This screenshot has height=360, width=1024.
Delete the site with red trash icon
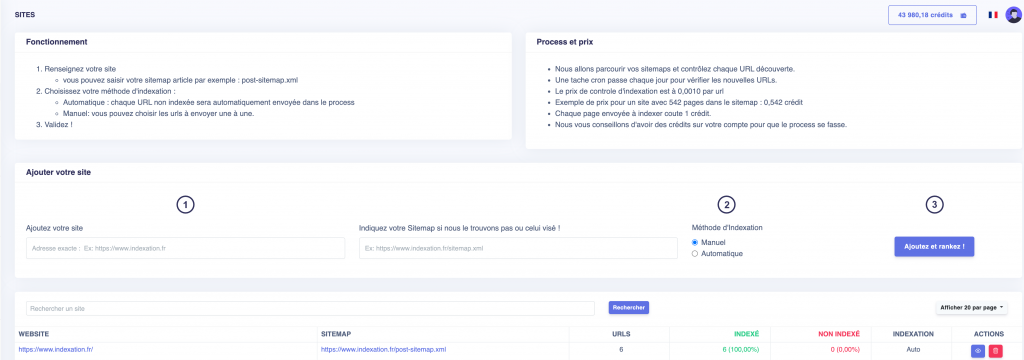point(995,351)
